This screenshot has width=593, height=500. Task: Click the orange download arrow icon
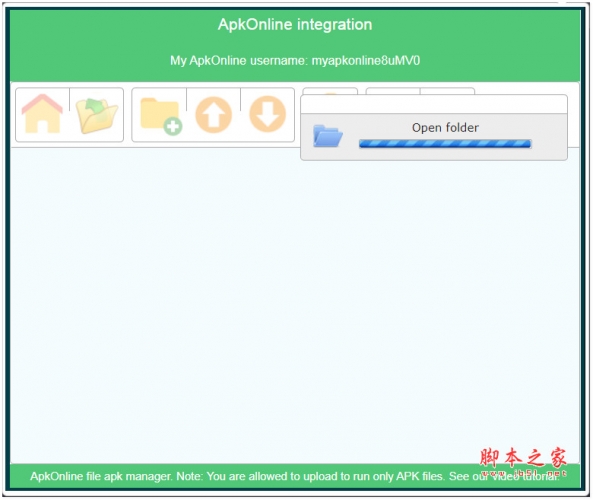click(x=267, y=114)
